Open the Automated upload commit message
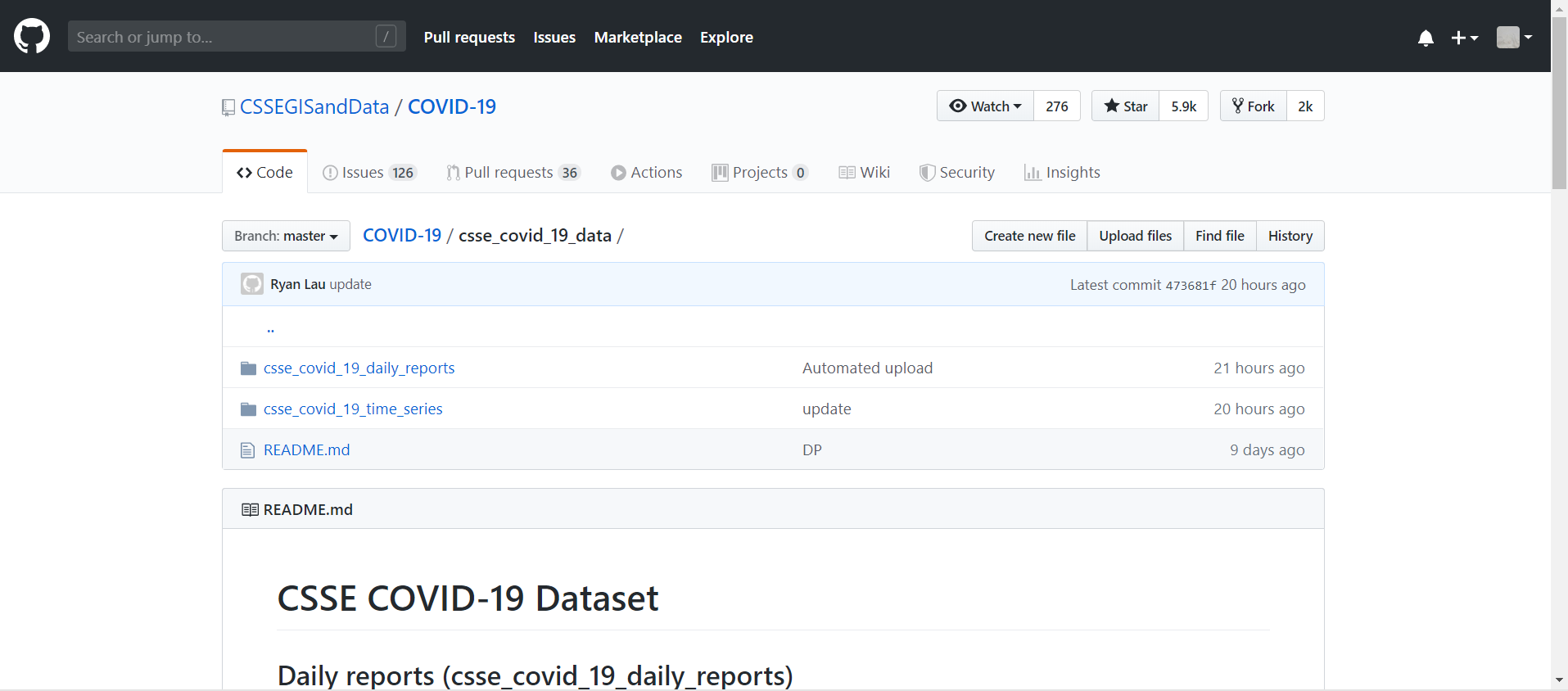The height and width of the screenshot is (691, 1568). tap(867, 368)
